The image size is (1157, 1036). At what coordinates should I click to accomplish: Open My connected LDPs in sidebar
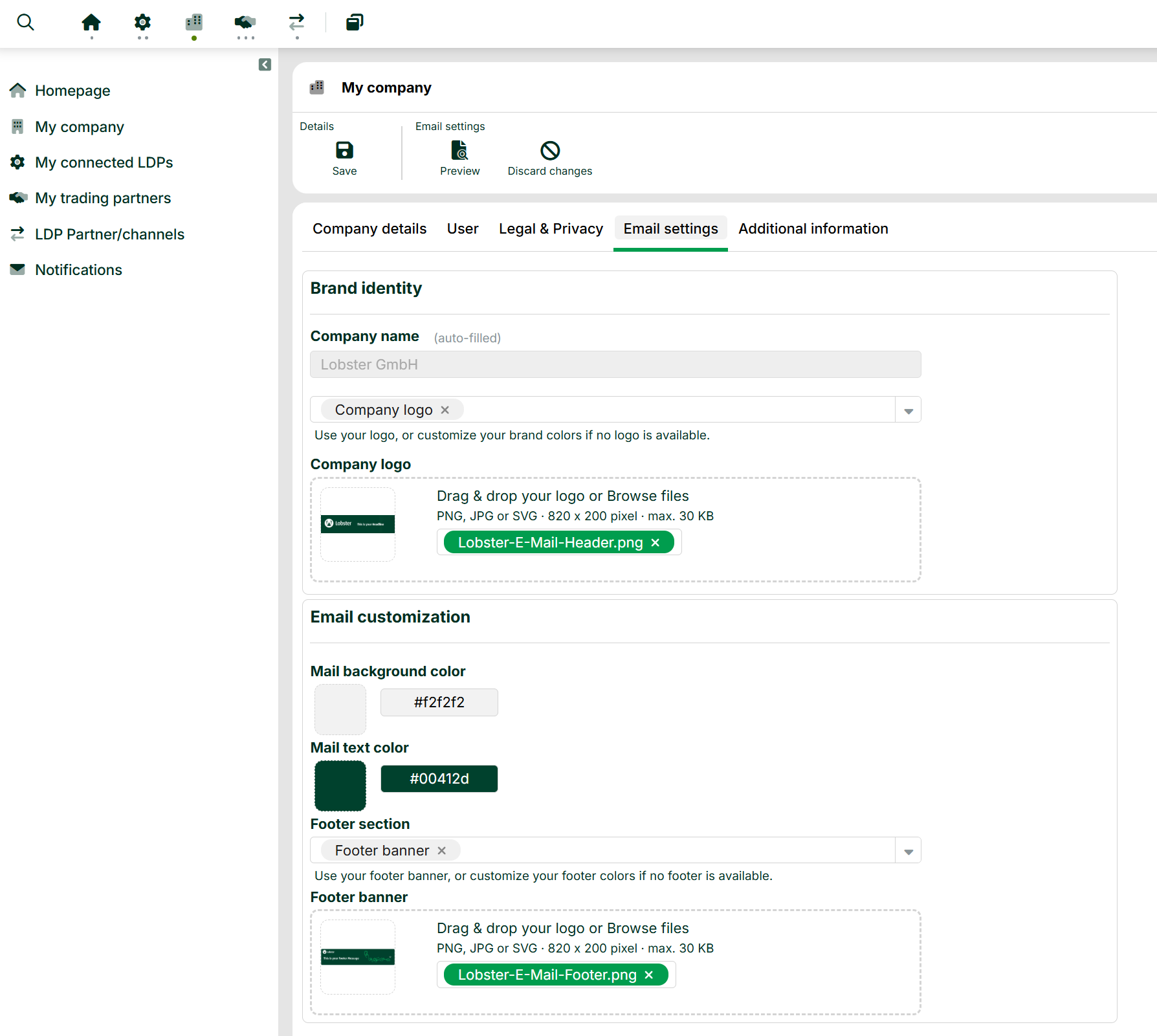point(104,162)
